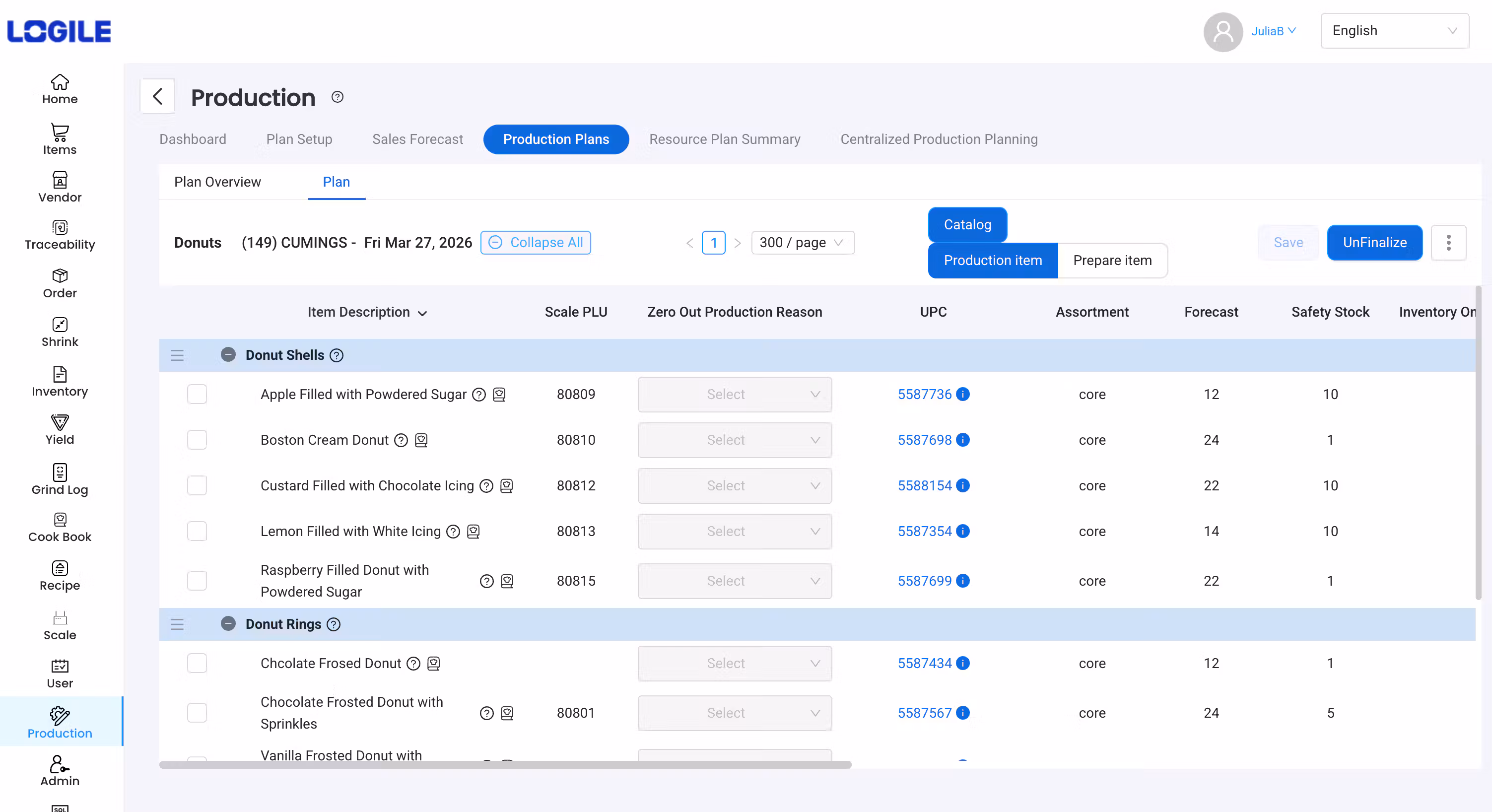The width and height of the screenshot is (1492, 812).
Task: Open the Admin section
Action: [x=60, y=771]
